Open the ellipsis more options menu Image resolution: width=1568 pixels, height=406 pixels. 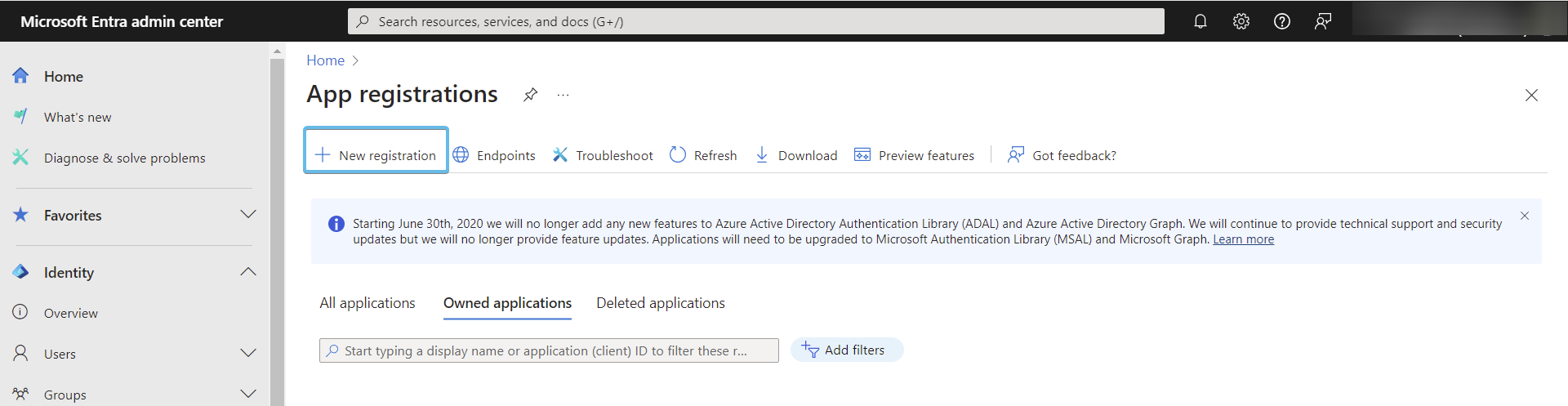(x=563, y=95)
